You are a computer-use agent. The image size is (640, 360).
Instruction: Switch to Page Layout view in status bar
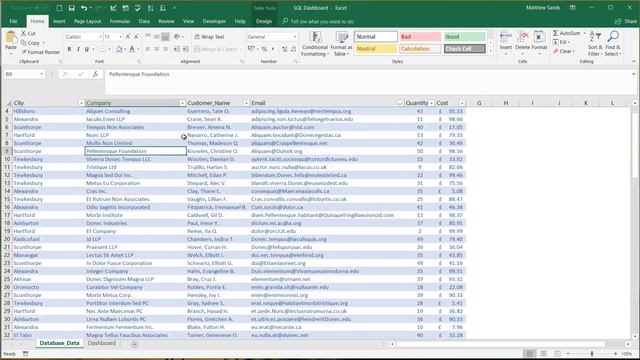[x=543, y=353]
